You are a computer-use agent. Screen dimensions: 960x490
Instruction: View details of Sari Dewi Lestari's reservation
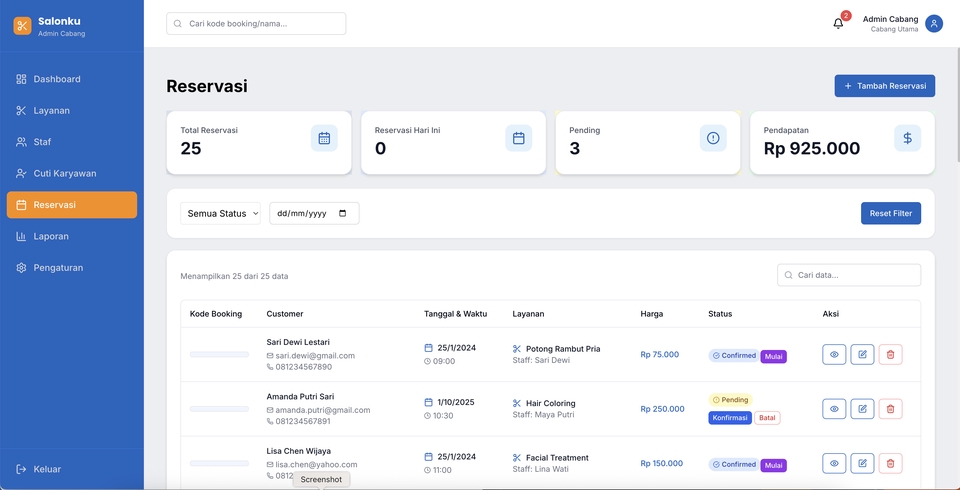[834, 354]
